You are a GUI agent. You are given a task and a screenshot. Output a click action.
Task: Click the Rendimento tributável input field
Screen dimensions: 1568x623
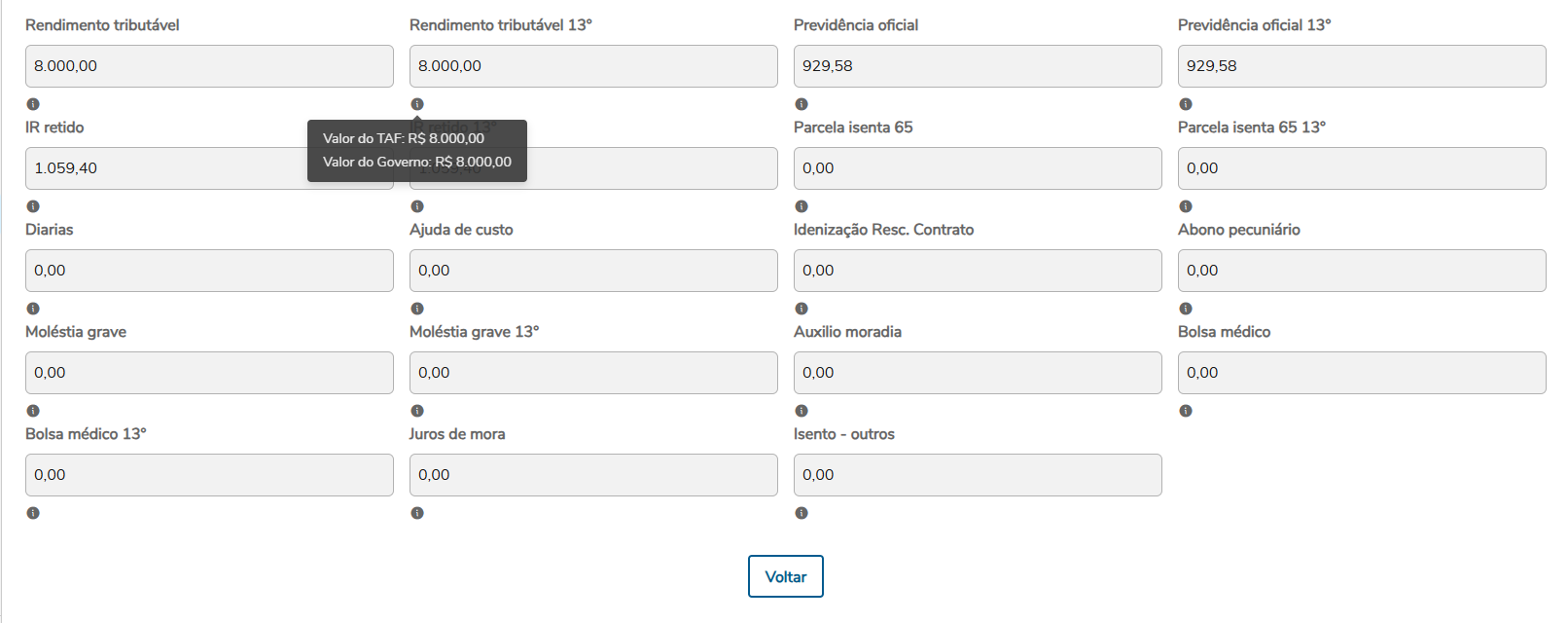pos(209,66)
